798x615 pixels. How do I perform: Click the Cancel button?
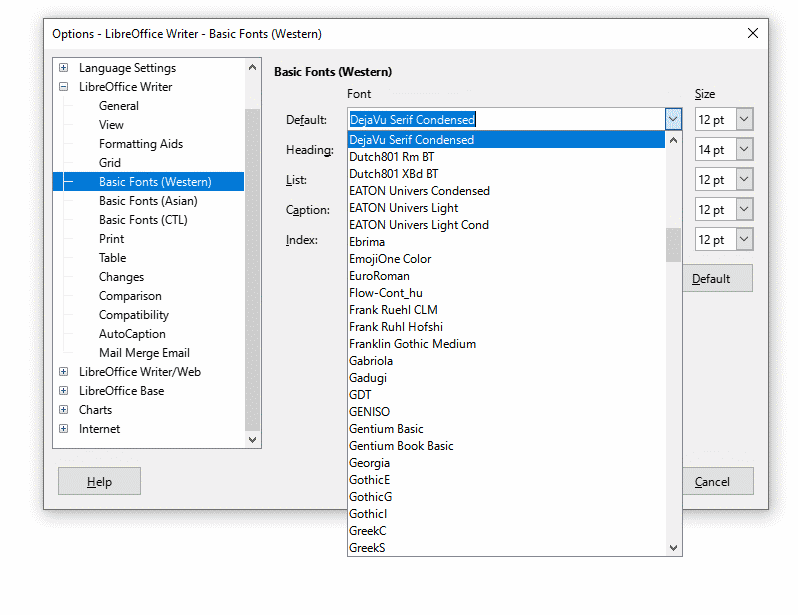pyautogui.click(x=718, y=481)
